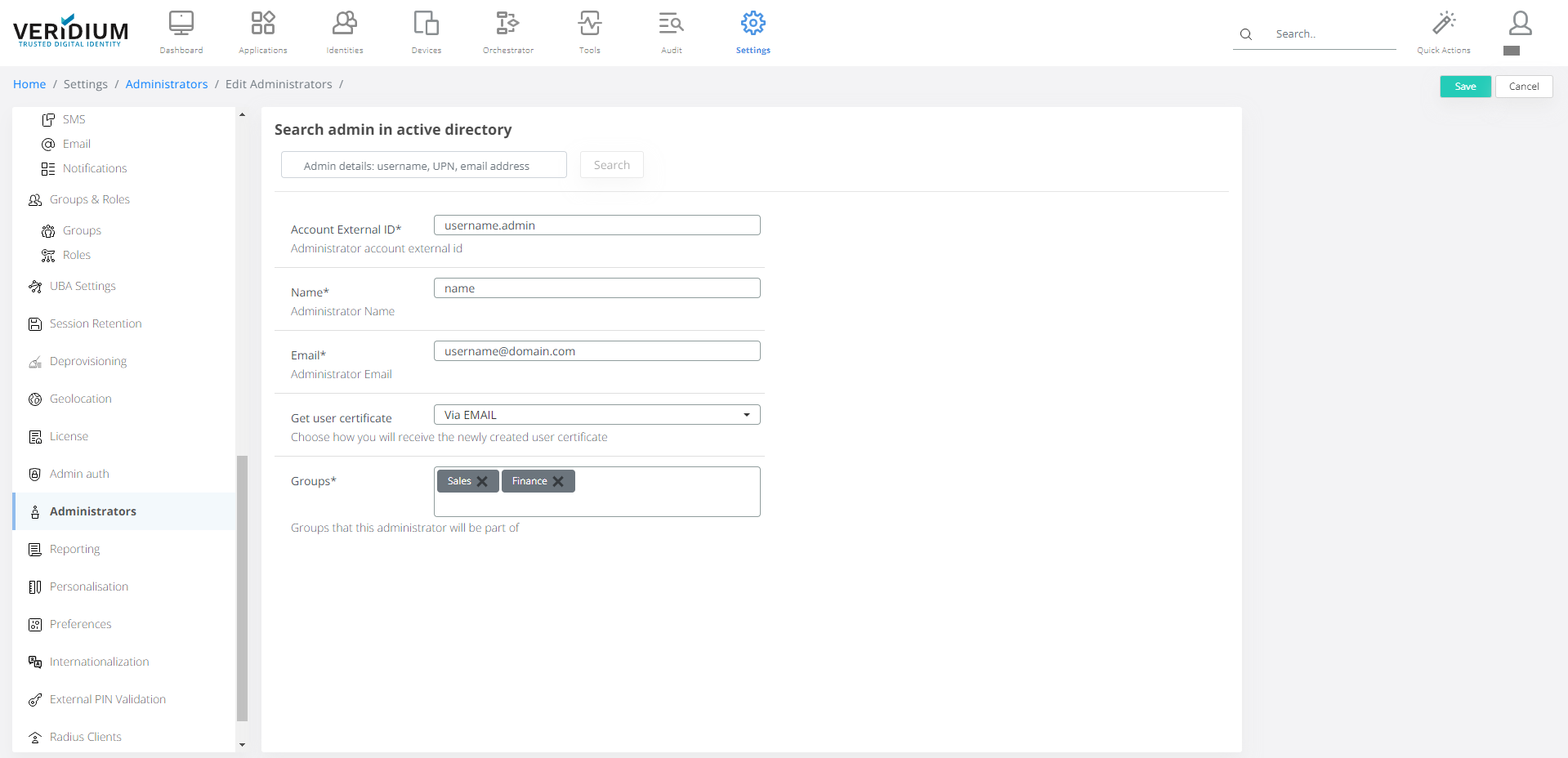
Task: Click the Administrators breadcrumb link
Action: click(x=167, y=84)
